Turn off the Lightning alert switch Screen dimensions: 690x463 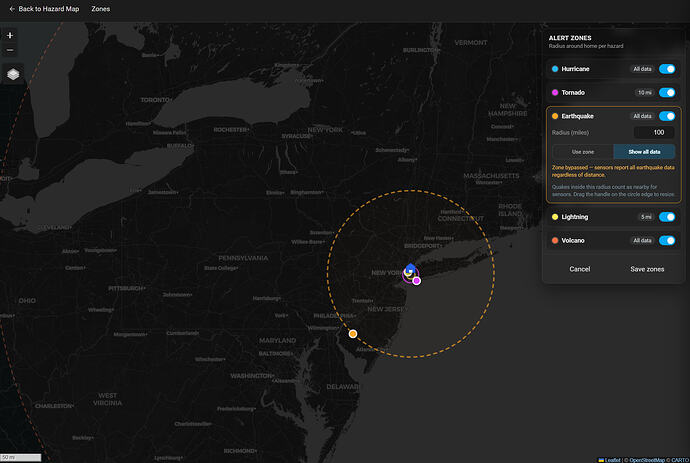pyautogui.click(x=667, y=217)
